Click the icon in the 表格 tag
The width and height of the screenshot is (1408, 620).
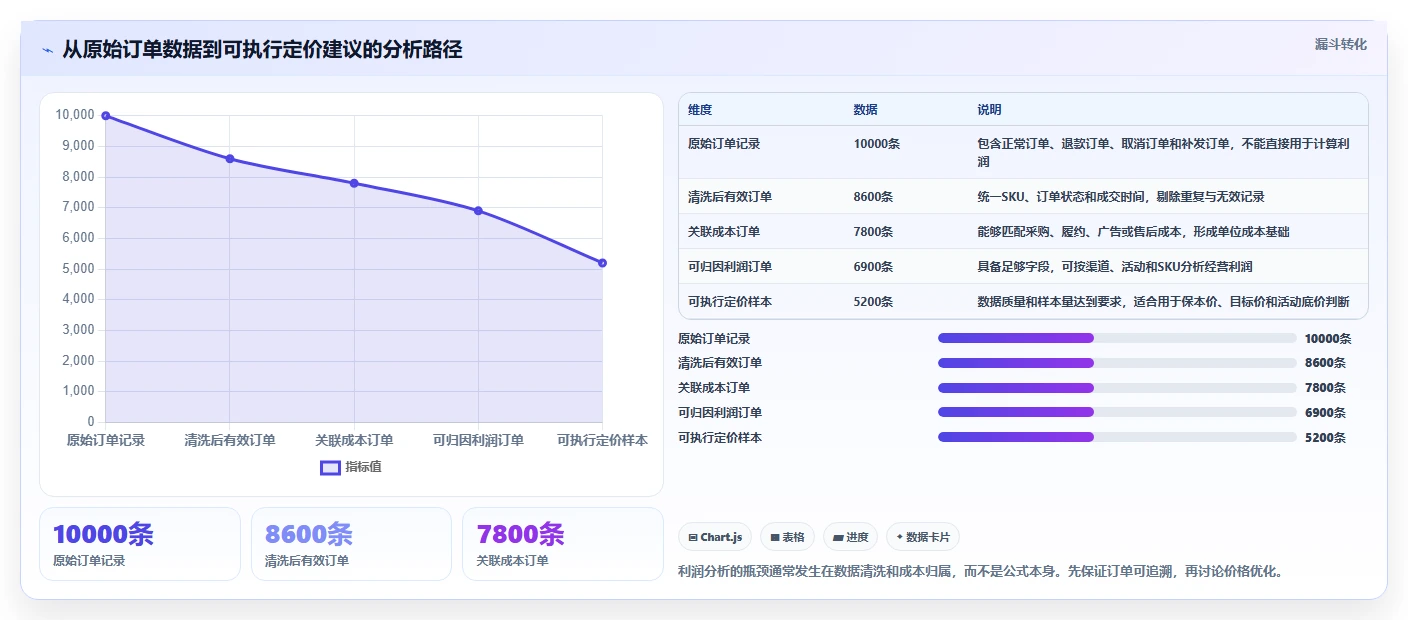click(775, 538)
